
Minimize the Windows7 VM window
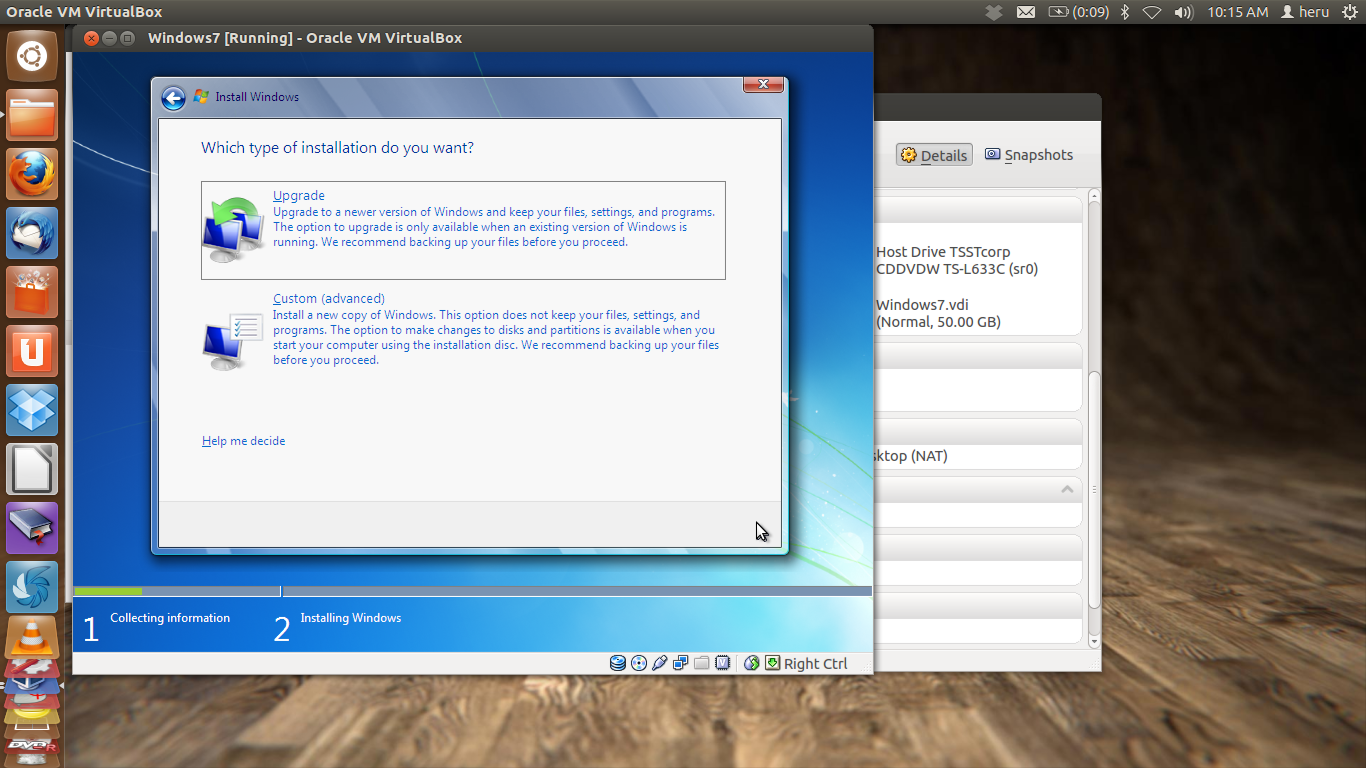(109, 38)
